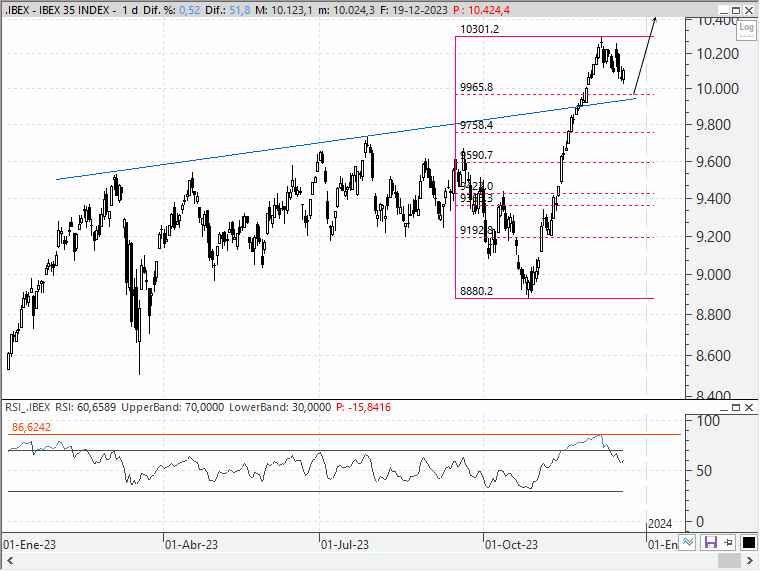Click the Dif. % value 0,52

pos(190,10)
